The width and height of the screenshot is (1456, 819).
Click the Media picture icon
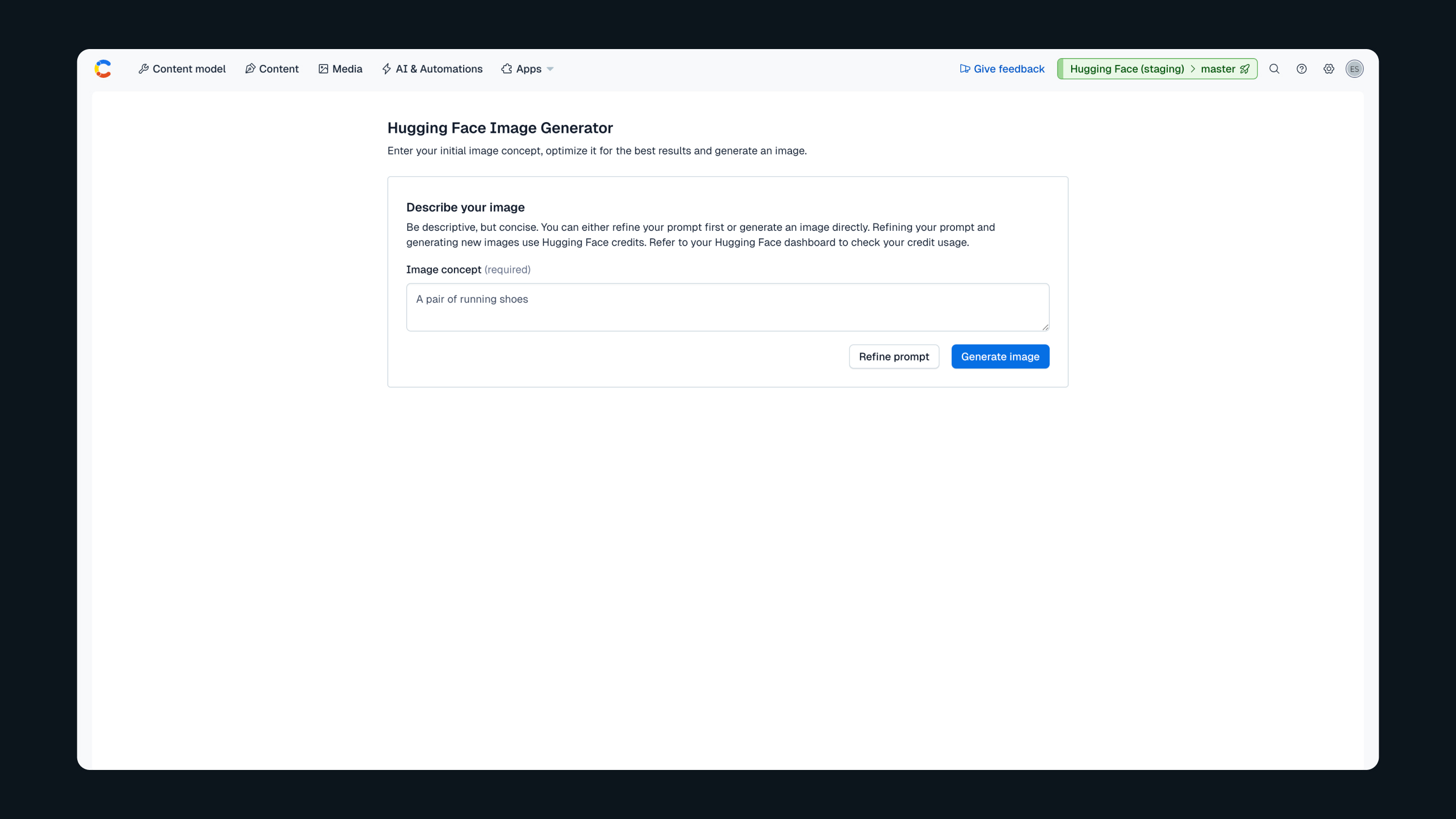point(323,69)
